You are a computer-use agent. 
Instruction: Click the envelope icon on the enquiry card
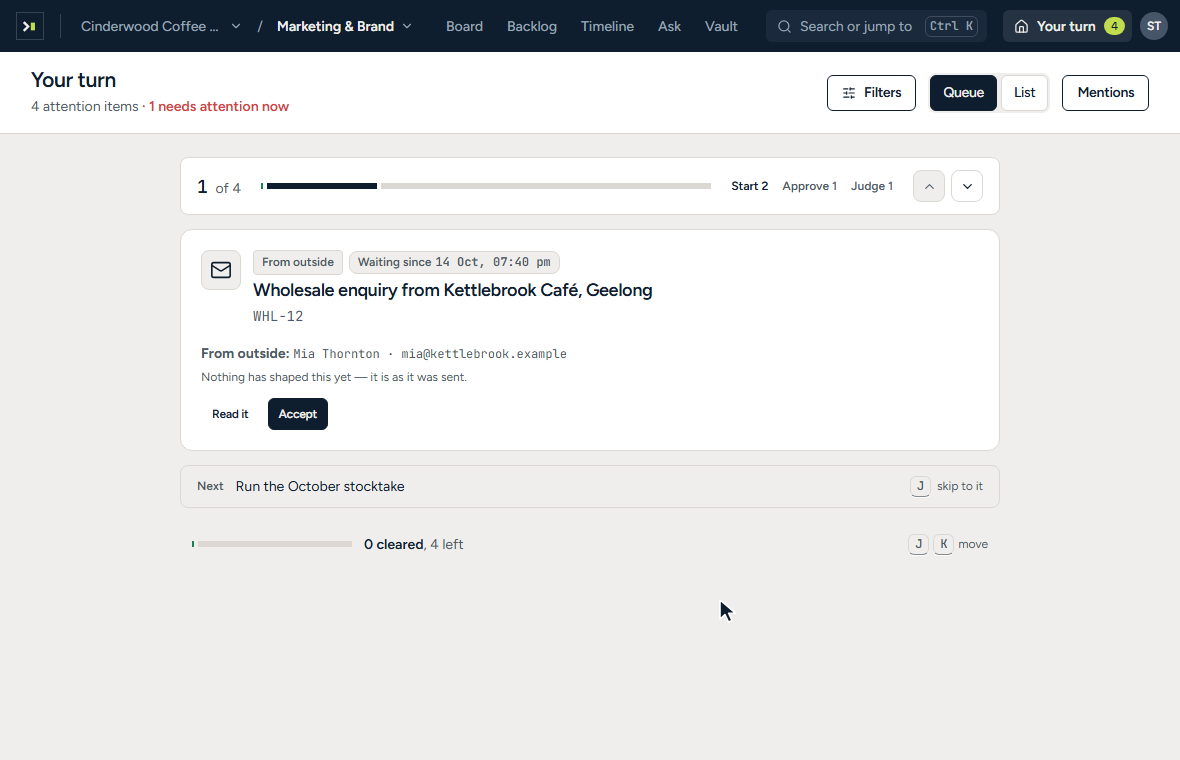[220, 270]
